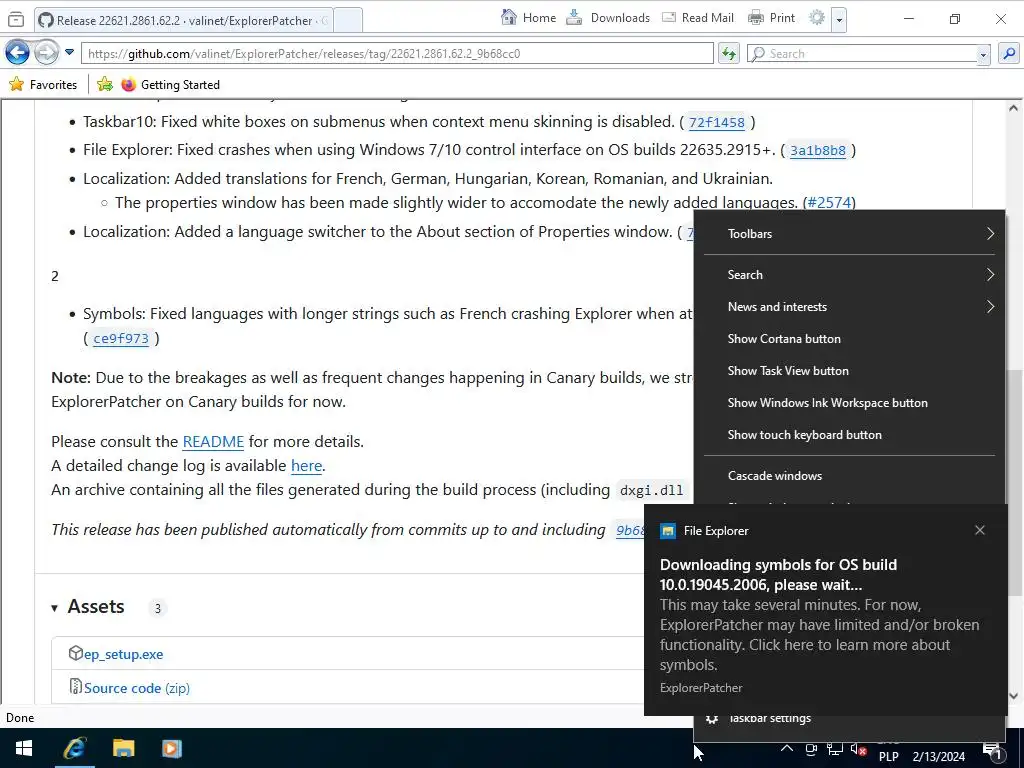The image size is (1024, 768).
Task: Expand News and interests submenu
Action: 849,307
